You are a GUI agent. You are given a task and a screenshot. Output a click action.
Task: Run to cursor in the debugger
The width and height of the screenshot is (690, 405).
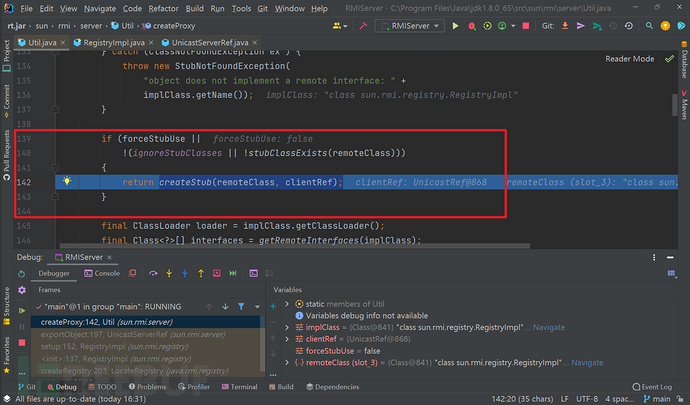point(233,273)
